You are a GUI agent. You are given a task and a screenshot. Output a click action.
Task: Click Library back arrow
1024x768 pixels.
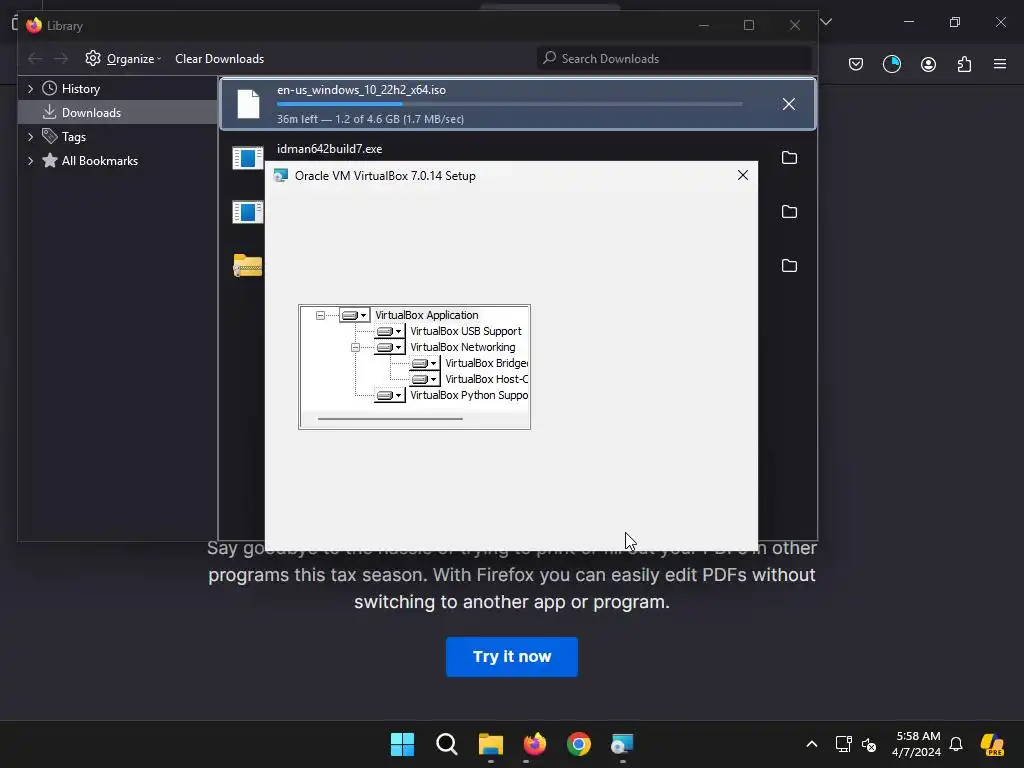[x=35, y=59]
